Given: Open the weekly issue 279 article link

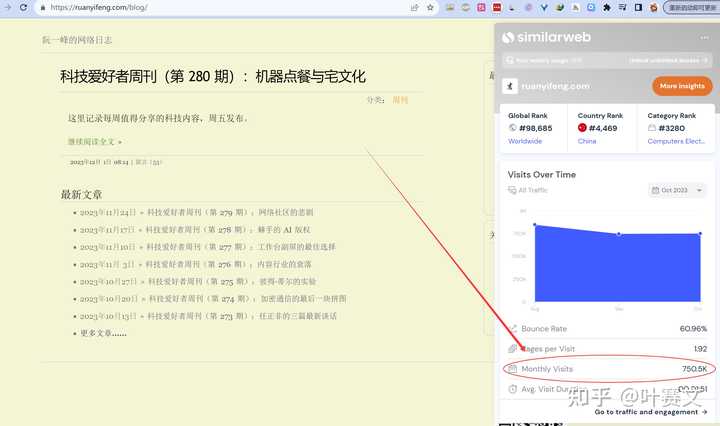Looking at the screenshot, I should pos(230,212).
